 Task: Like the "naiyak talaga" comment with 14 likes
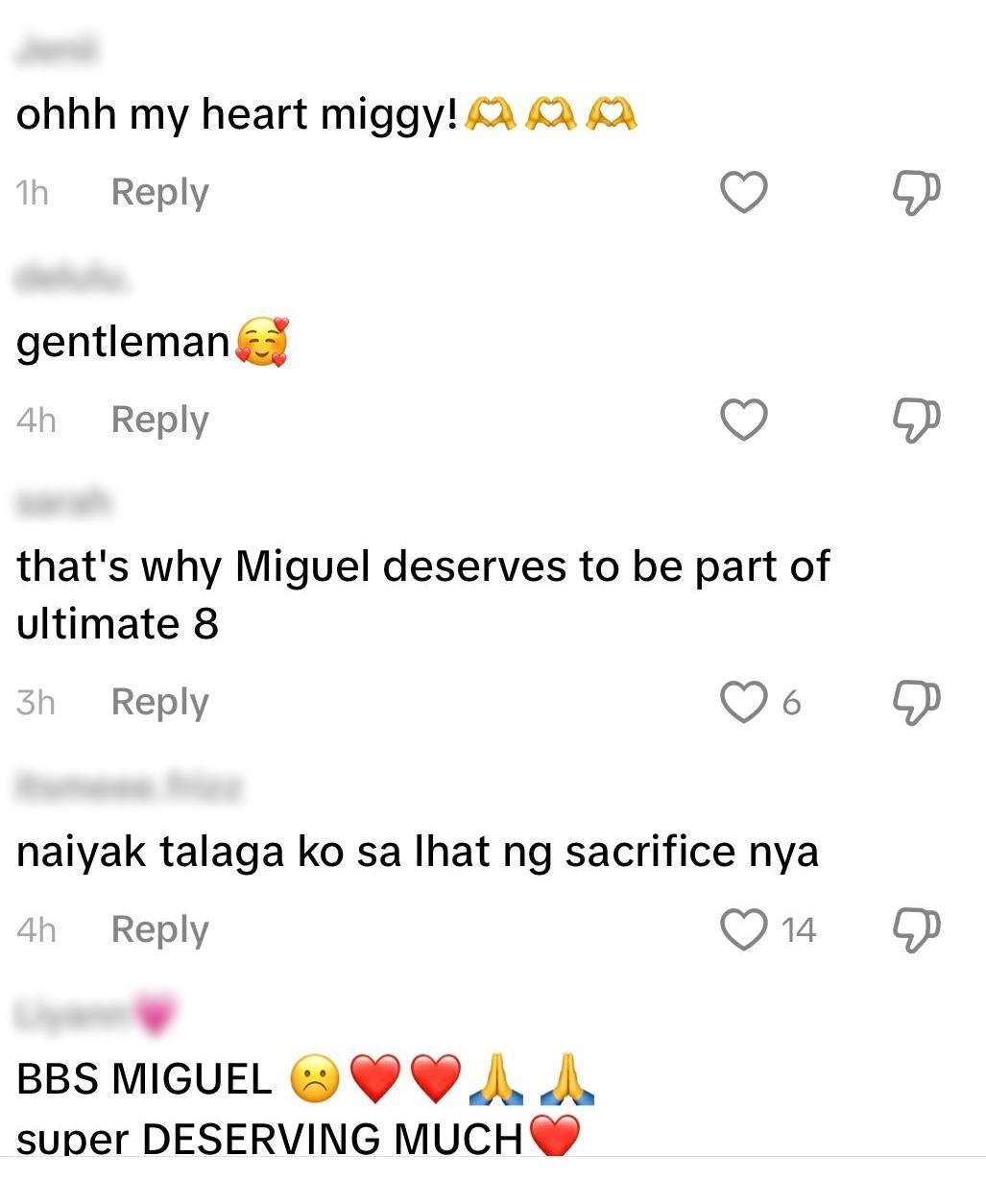tap(744, 929)
